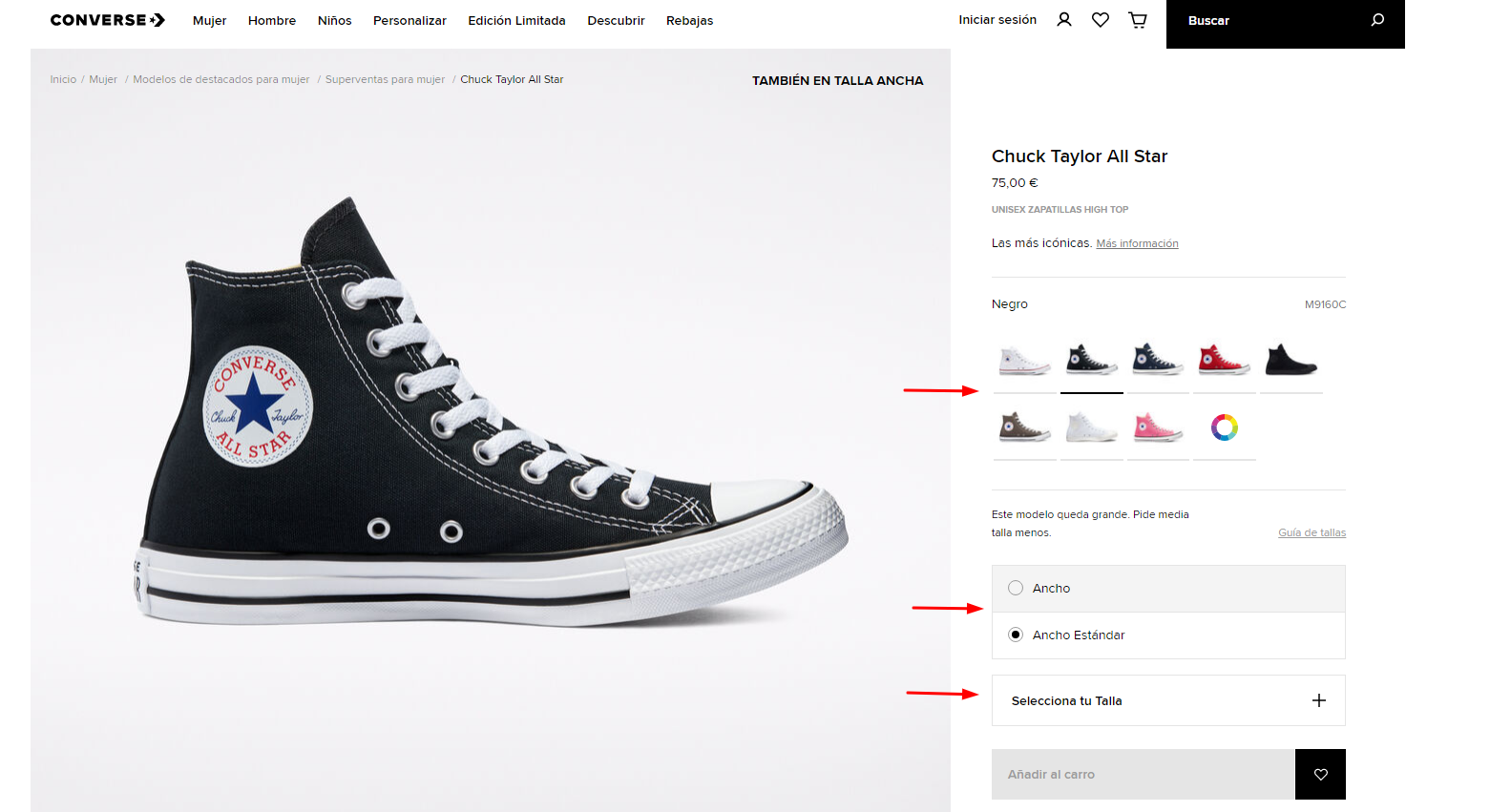
Task: Open Superventas para mujer breadcrumb
Action: pos(385,79)
